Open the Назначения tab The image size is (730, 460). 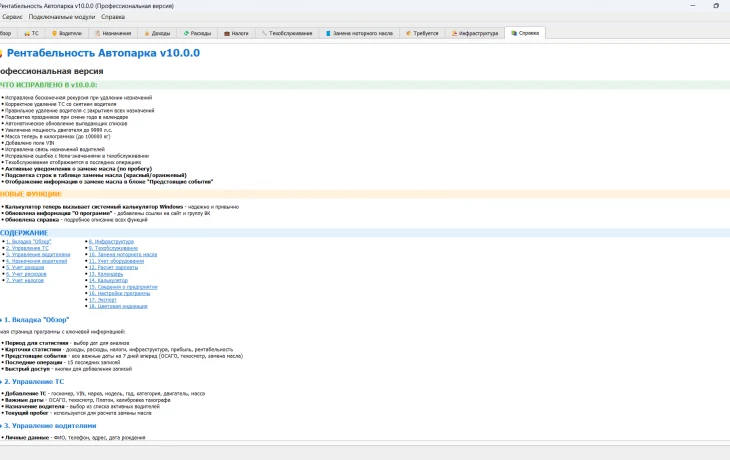[113, 33]
